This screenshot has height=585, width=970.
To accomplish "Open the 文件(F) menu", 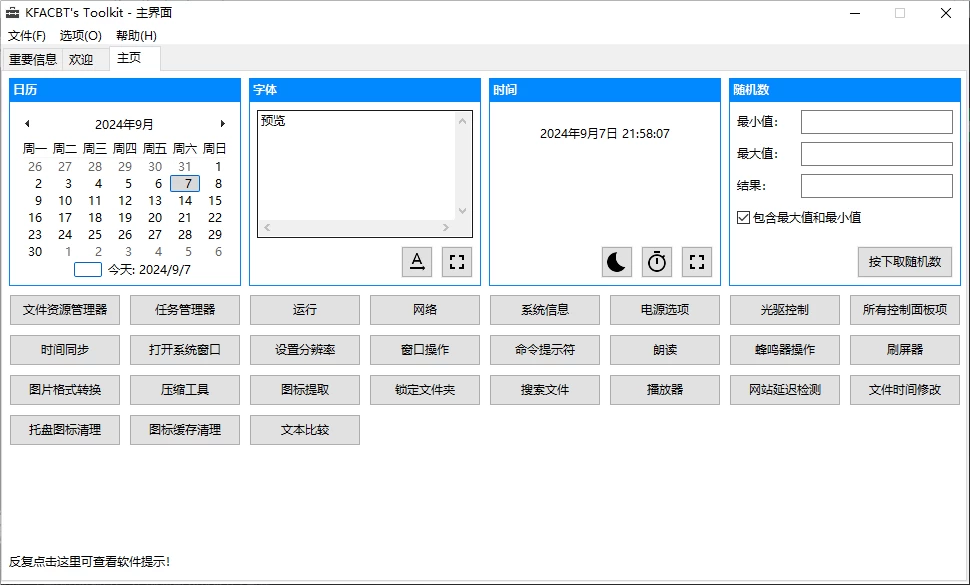I will [27, 35].
